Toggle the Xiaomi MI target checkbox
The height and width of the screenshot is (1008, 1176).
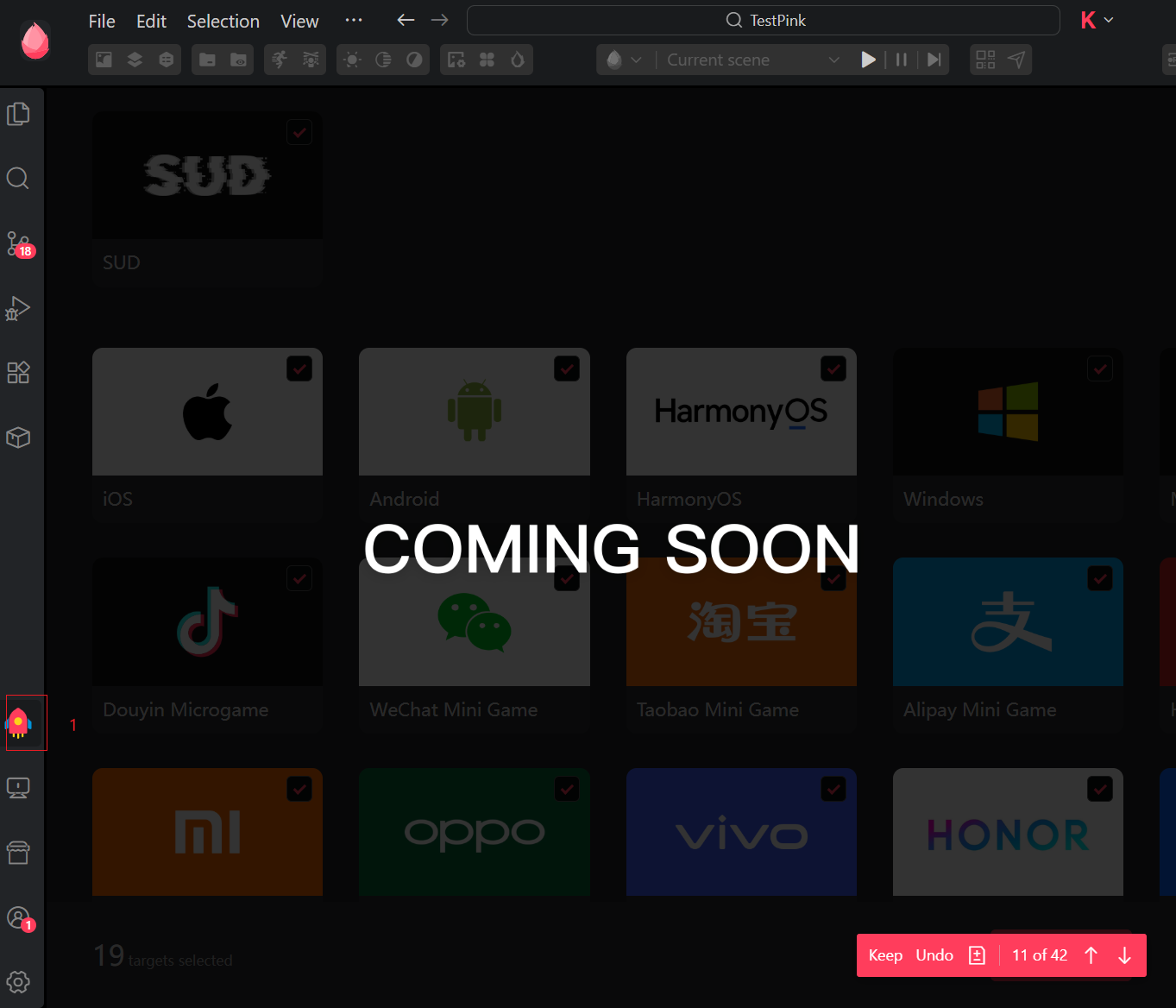click(x=299, y=789)
